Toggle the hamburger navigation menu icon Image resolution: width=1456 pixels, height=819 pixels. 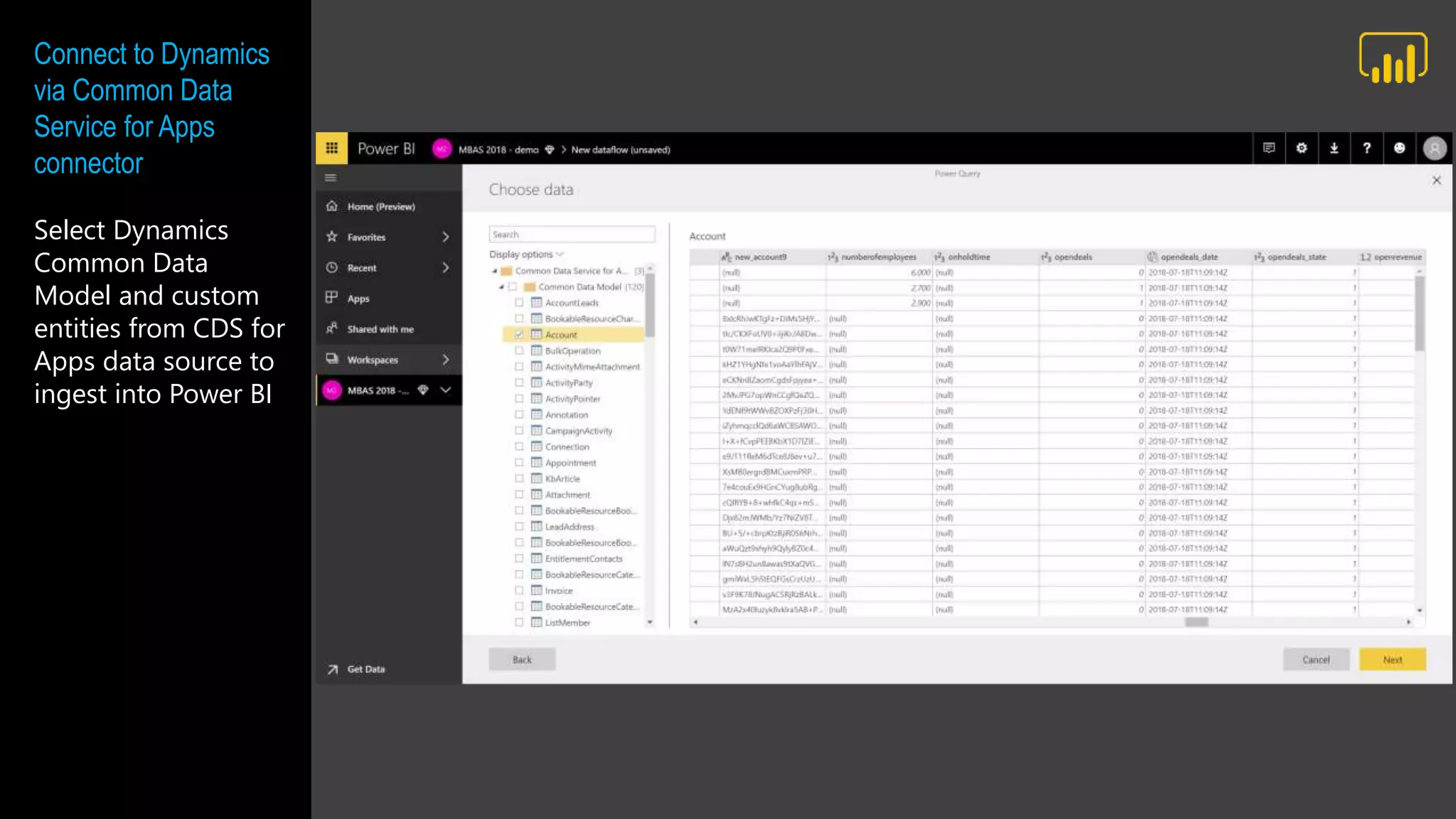[331, 178]
